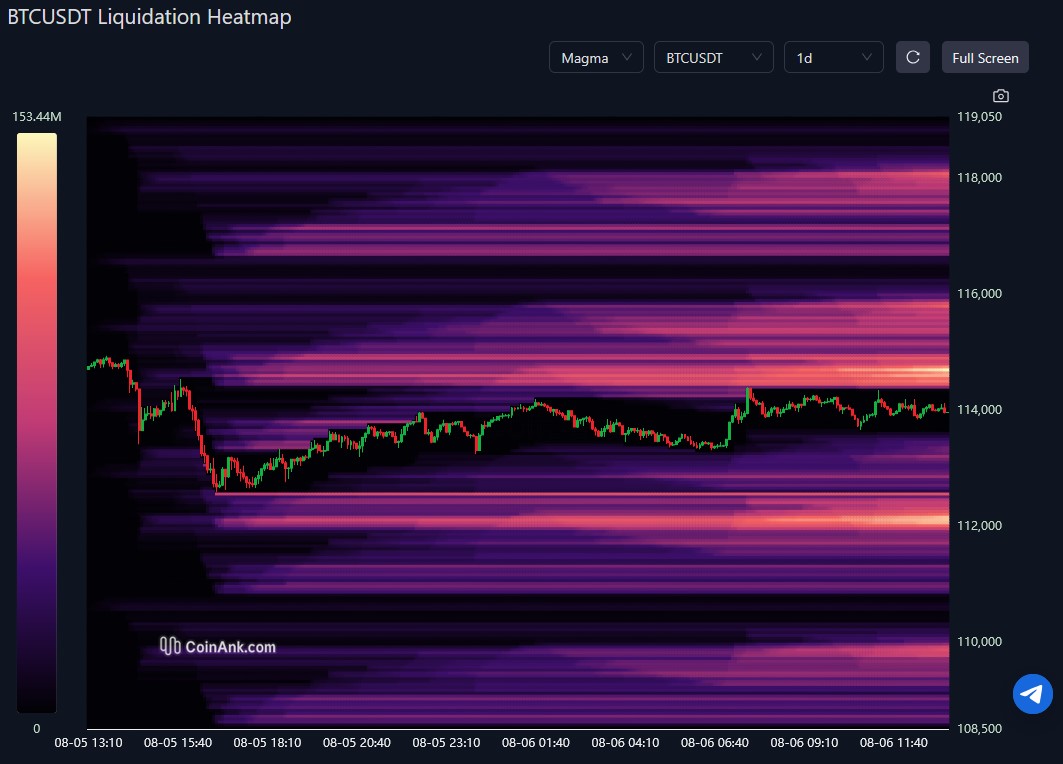Click the 08-05 20:40 time label
Image resolution: width=1063 pixels, height=764 pixels.
tap(357, 742)
